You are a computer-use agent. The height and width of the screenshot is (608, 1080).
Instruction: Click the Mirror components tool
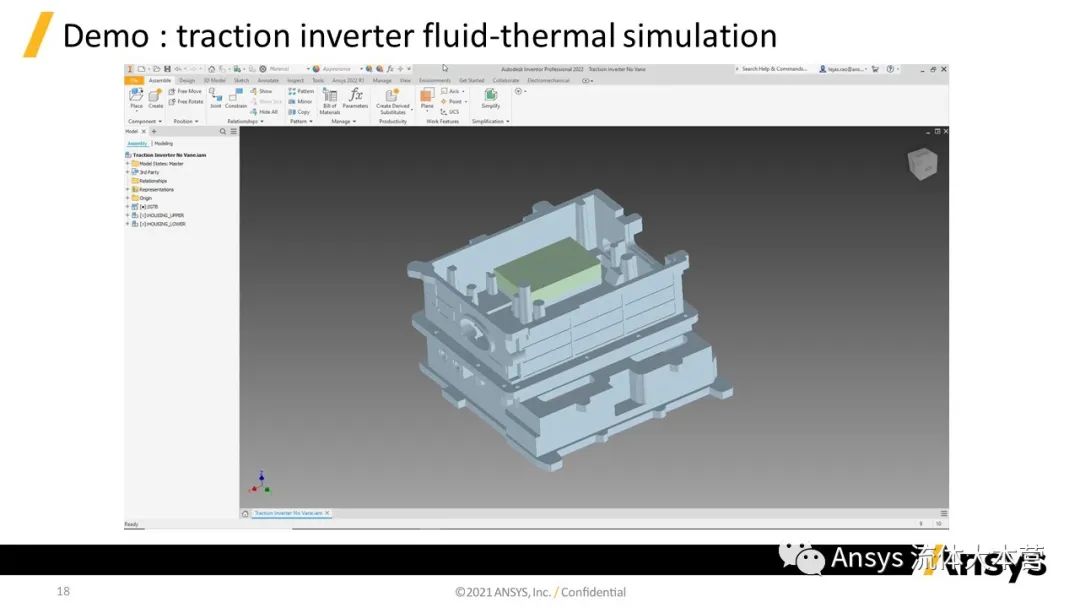[300, 101]
